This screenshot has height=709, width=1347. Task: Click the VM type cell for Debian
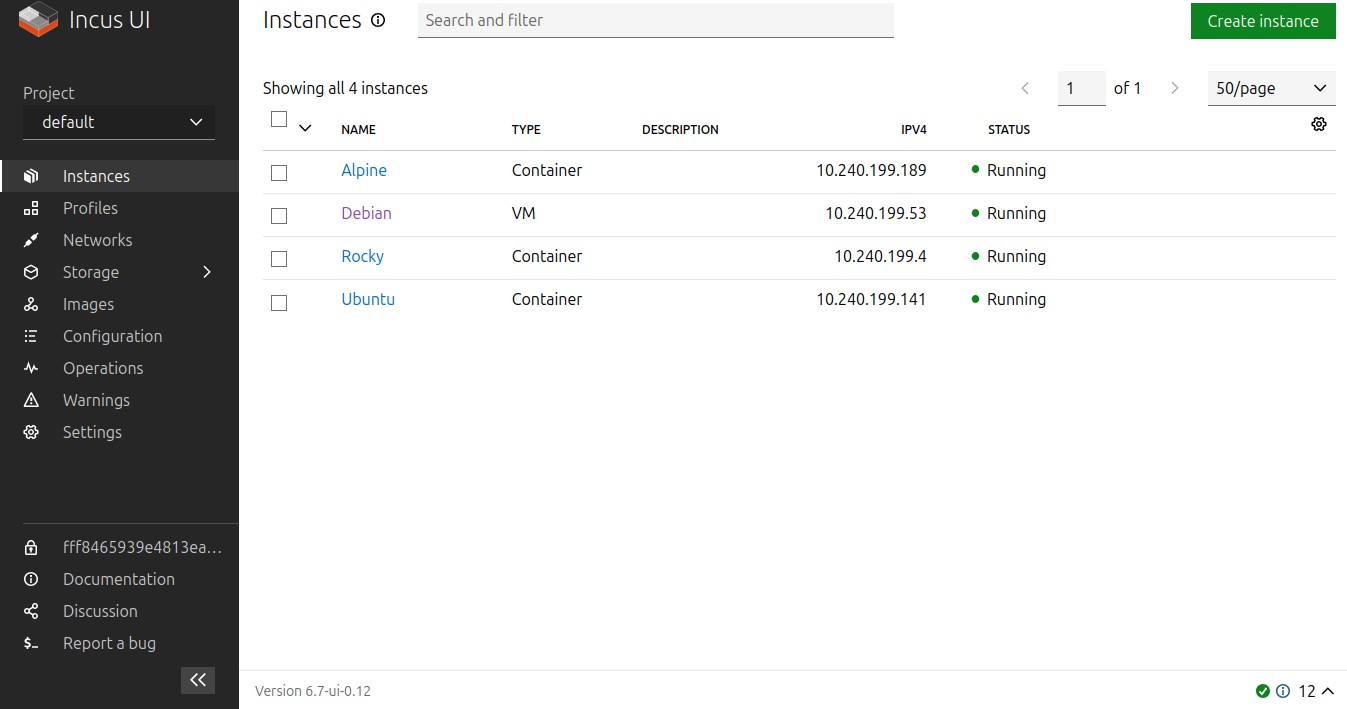coord(523,213)
